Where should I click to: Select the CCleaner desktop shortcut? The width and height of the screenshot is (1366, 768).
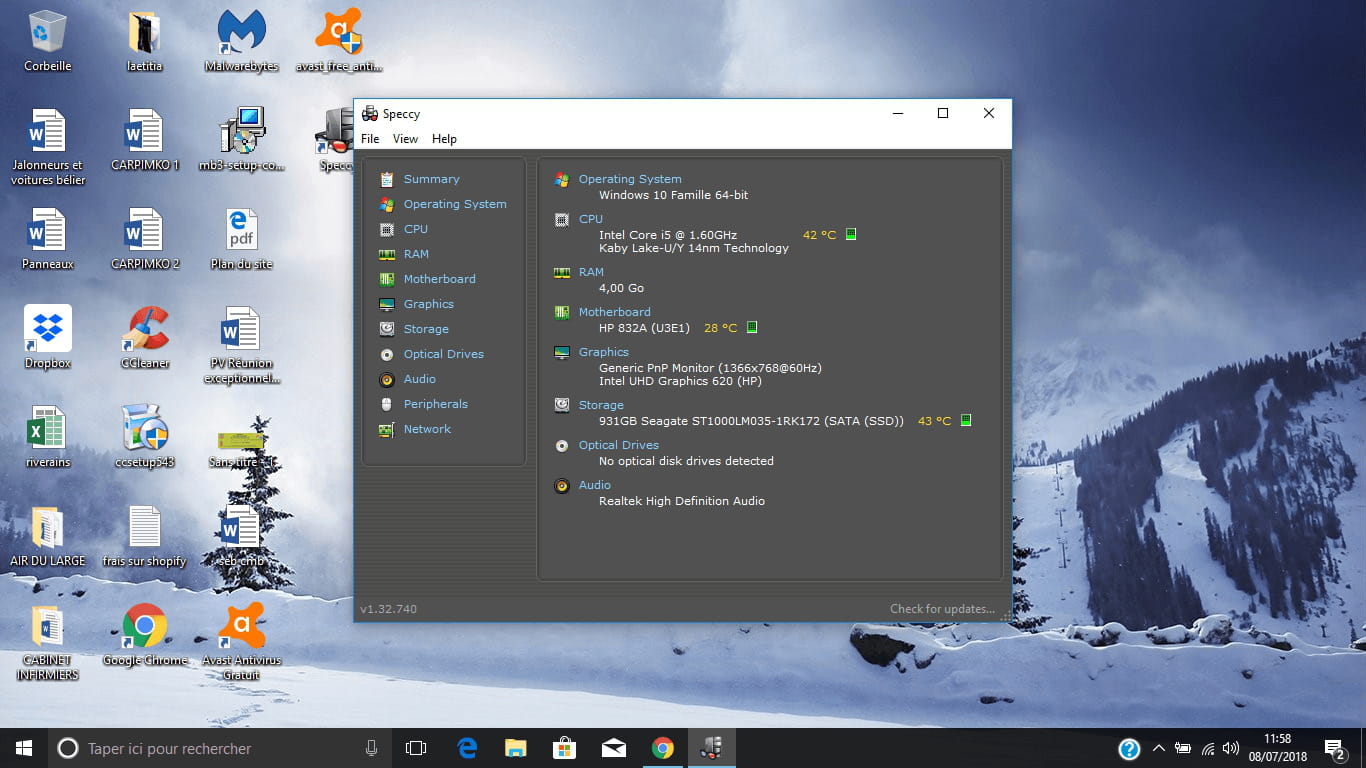(x=145, y=338)
